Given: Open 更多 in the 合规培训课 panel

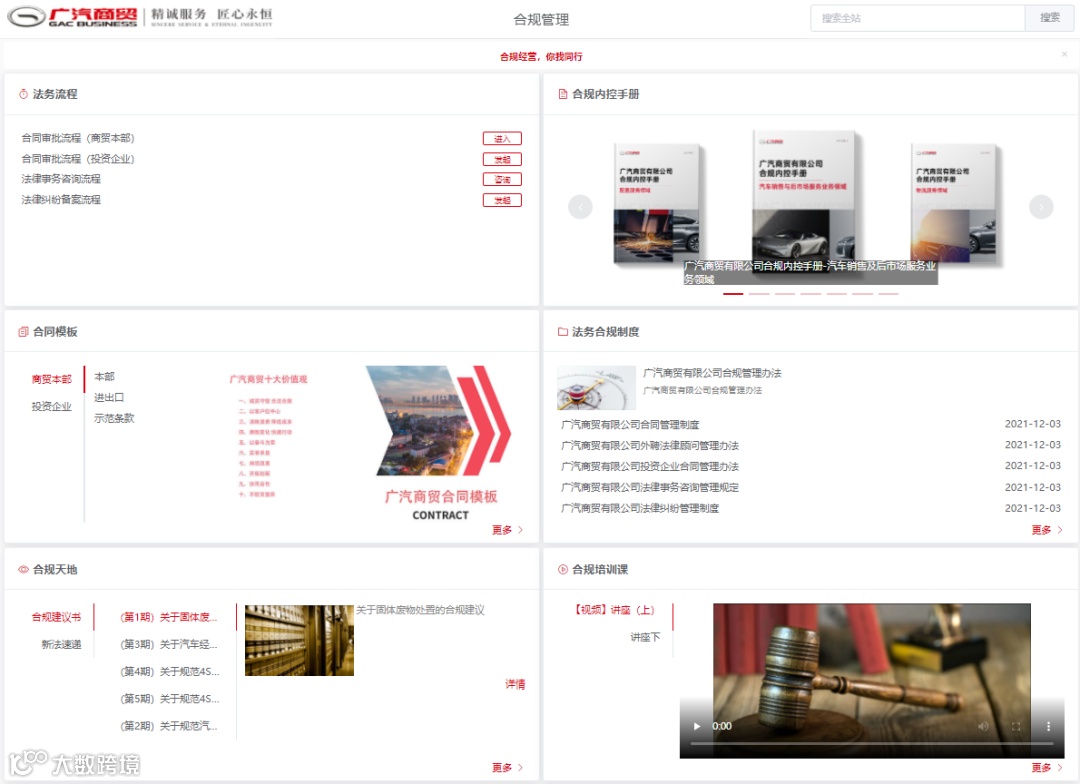Looking at the screenshot, I should pyautogui.click(x=1046, y=767).
